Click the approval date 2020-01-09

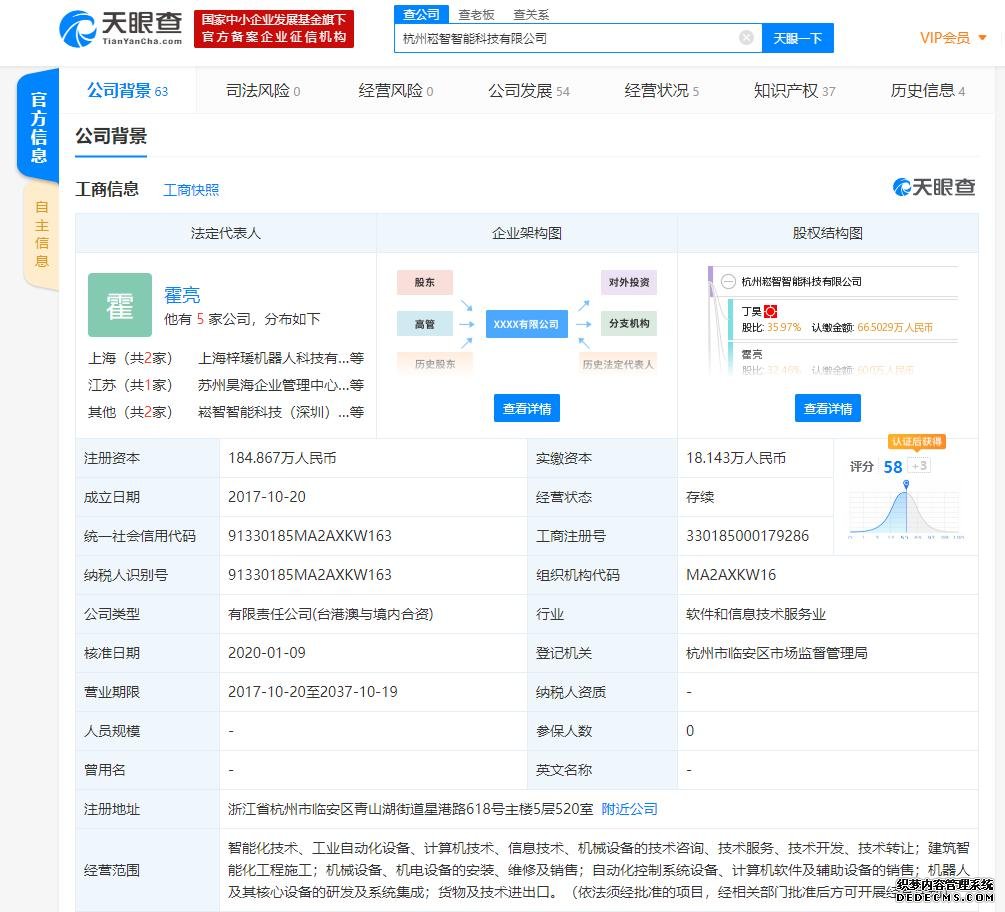[267, 653]
